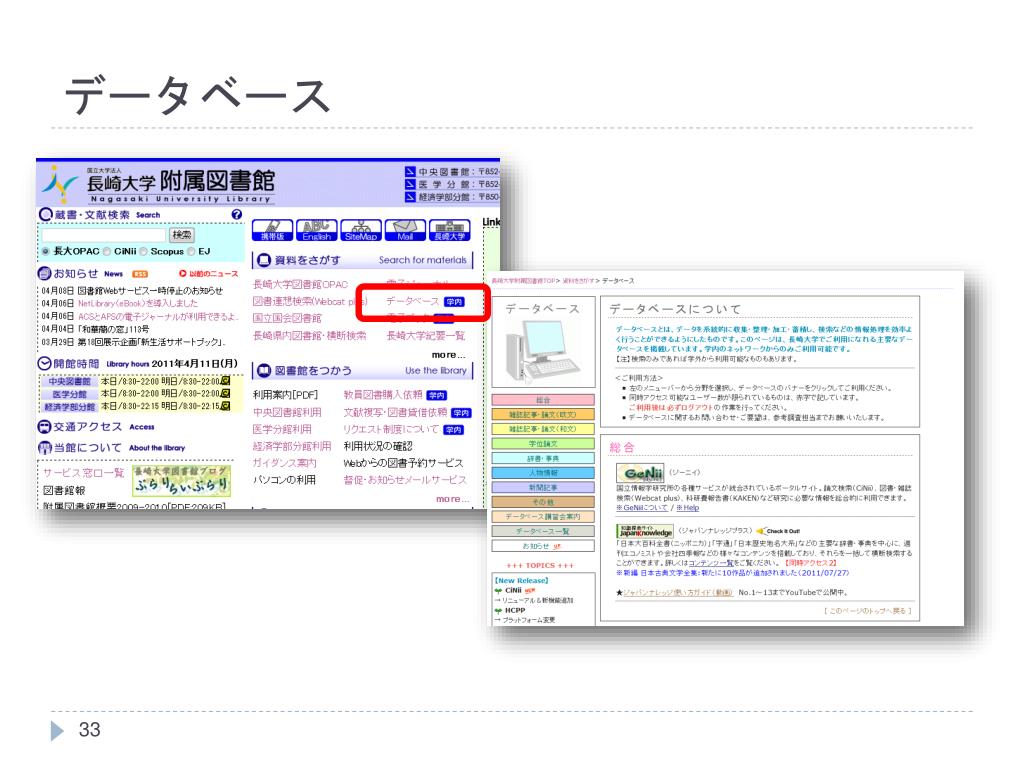Open the 国立国会図書館 link
Screen dimensions: 1024x768
coord(287,318)
